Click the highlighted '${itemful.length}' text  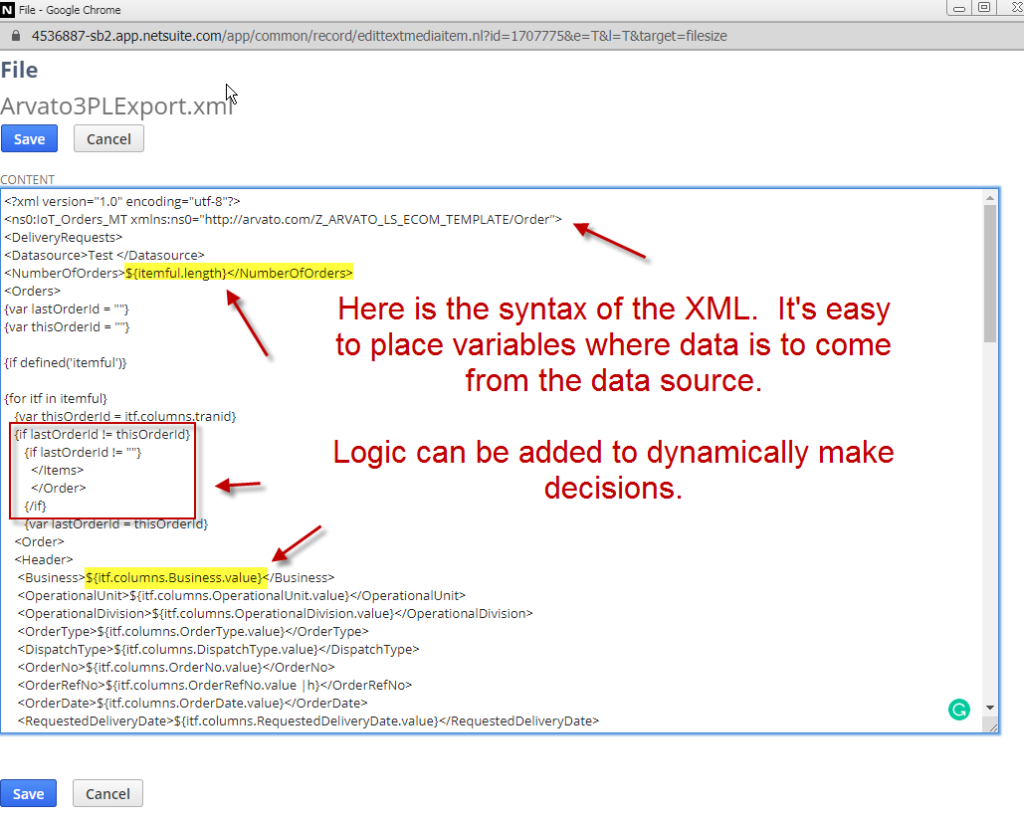click(x=176, y=273)
